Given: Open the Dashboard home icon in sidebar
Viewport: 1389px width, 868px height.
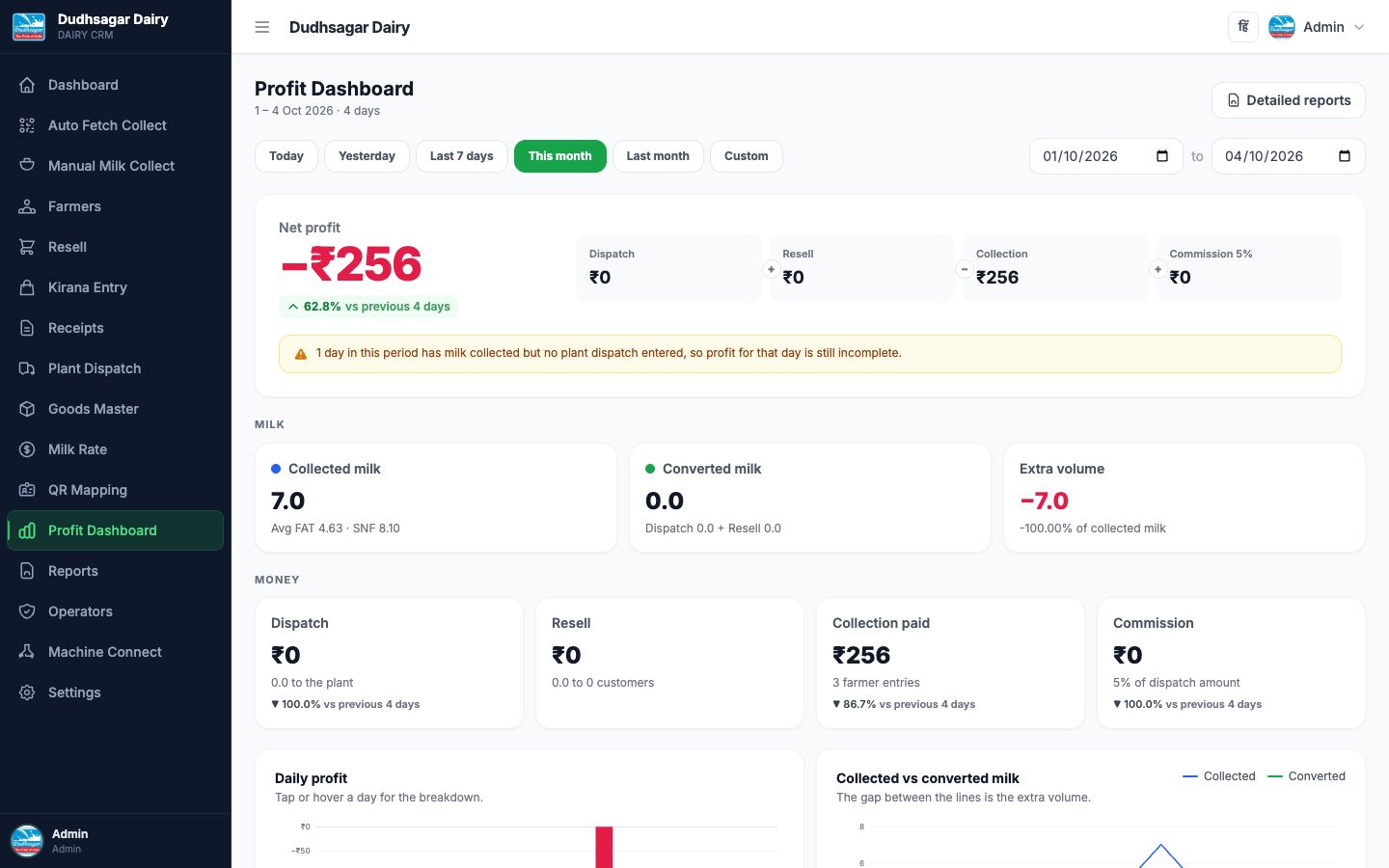Looking at the screenshot, I should click(27, 85).
